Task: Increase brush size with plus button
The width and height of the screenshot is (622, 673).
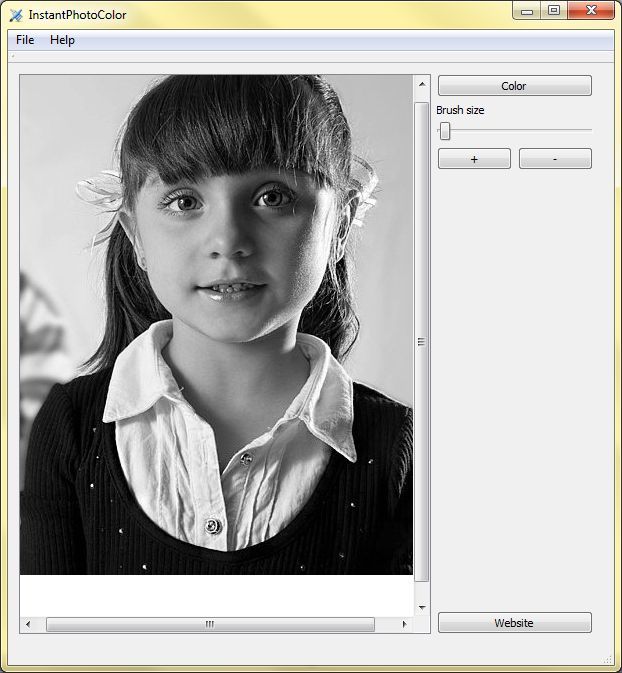Action: tap(474, 159)
